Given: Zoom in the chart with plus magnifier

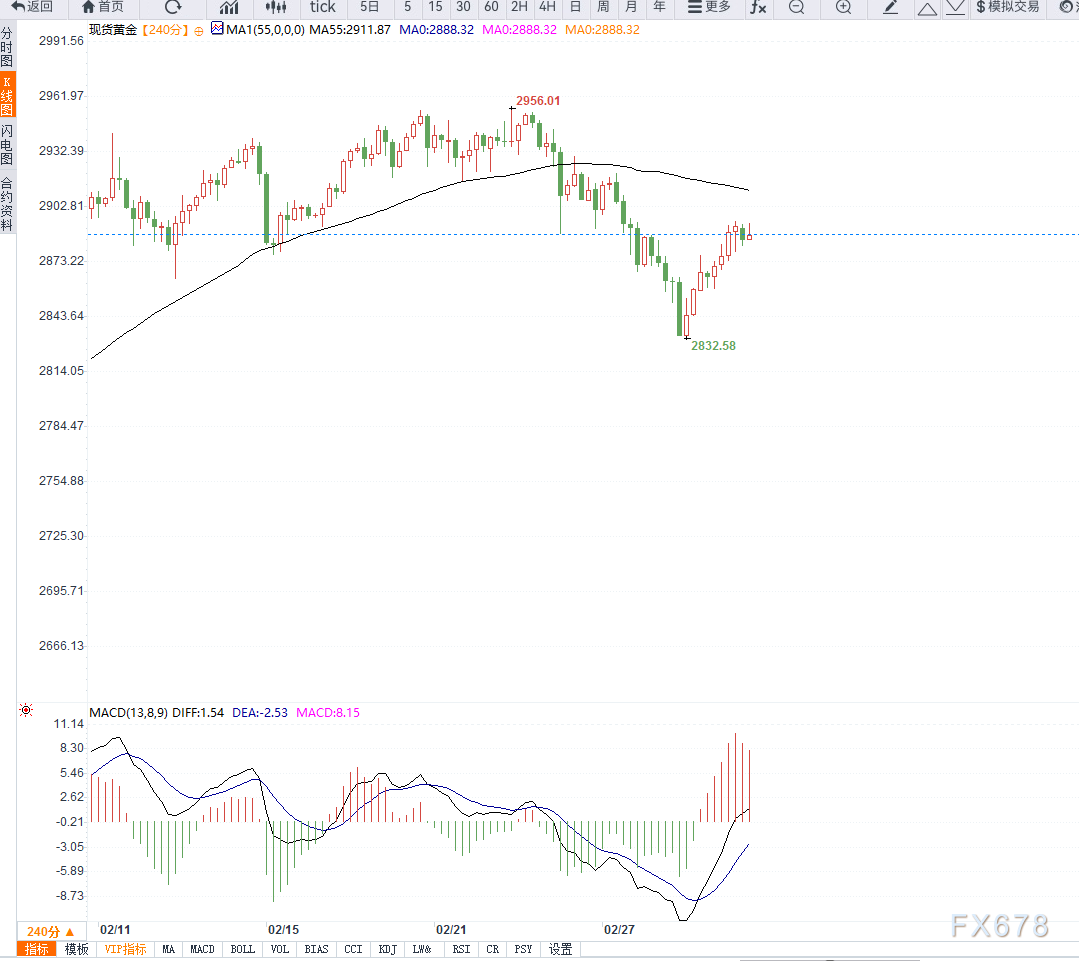Looking at the screenshot, I should pos(843,7).
